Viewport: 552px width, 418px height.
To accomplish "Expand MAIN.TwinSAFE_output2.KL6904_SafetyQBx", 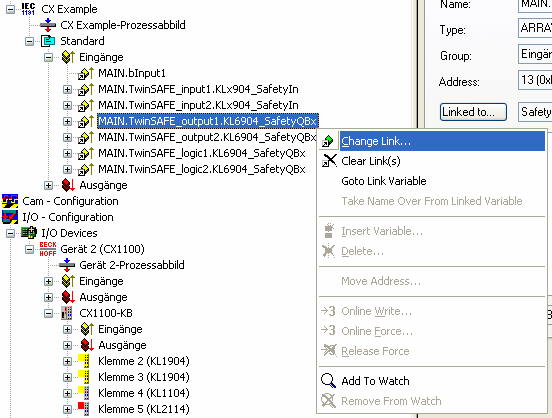I will point(67,137).
